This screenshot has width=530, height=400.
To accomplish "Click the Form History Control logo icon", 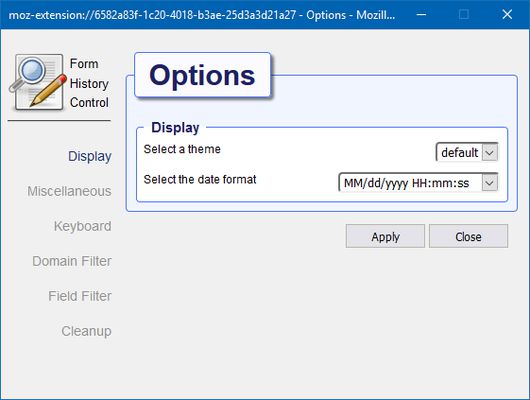I will pos(37,82).
